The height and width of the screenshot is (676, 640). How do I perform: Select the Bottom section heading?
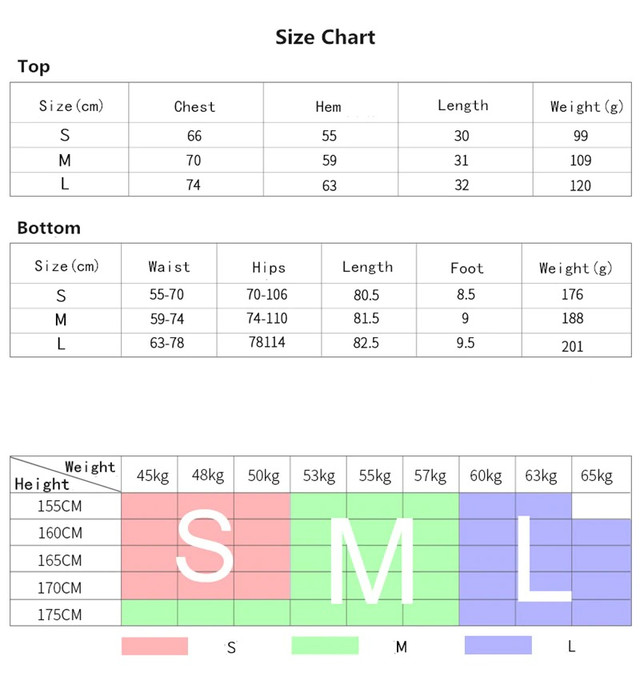pos(49,228)
